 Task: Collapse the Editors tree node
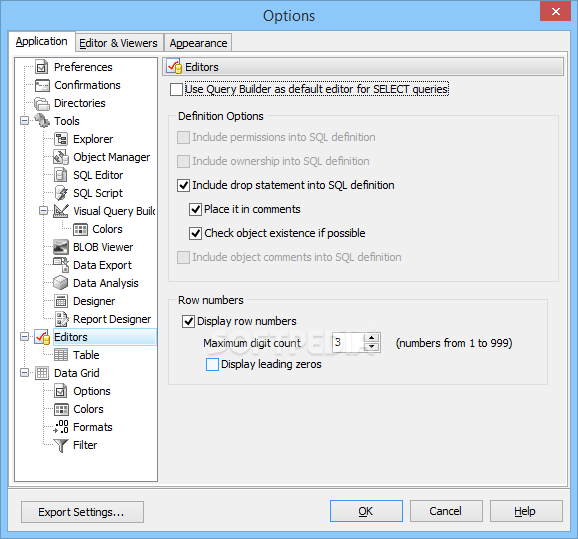(x=24, y=337)
